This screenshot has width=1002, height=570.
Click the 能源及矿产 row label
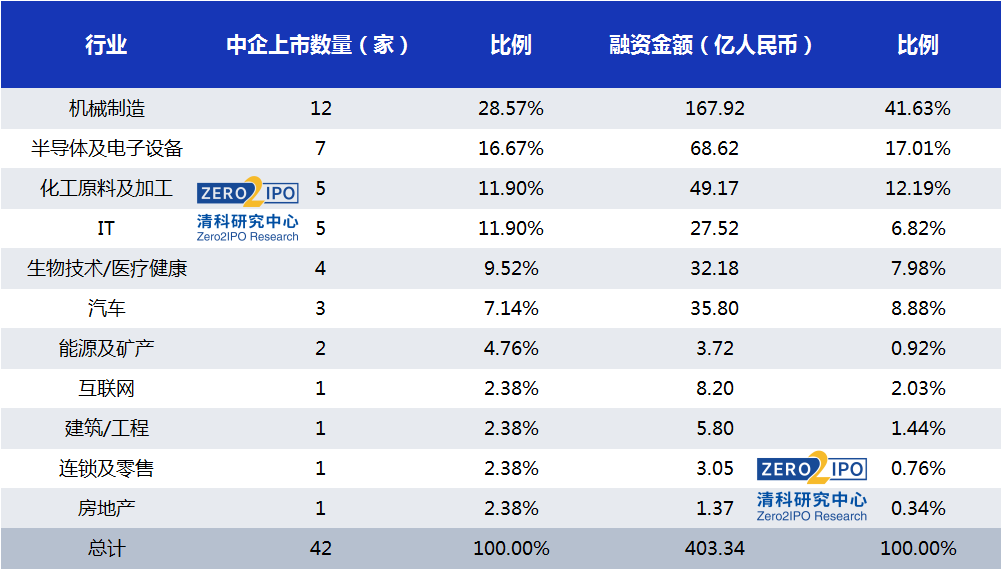pos(107,348)
